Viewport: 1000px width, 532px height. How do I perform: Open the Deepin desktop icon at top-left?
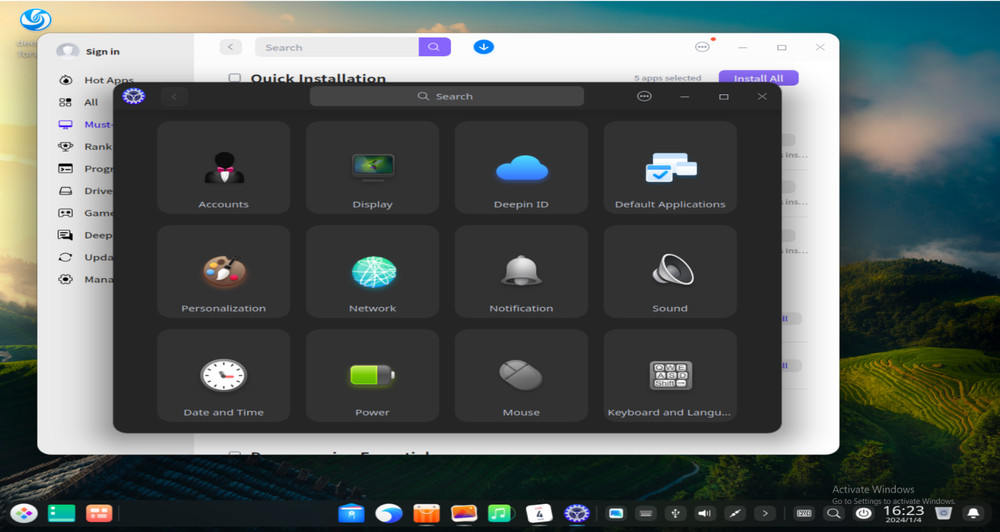[35, 20]
